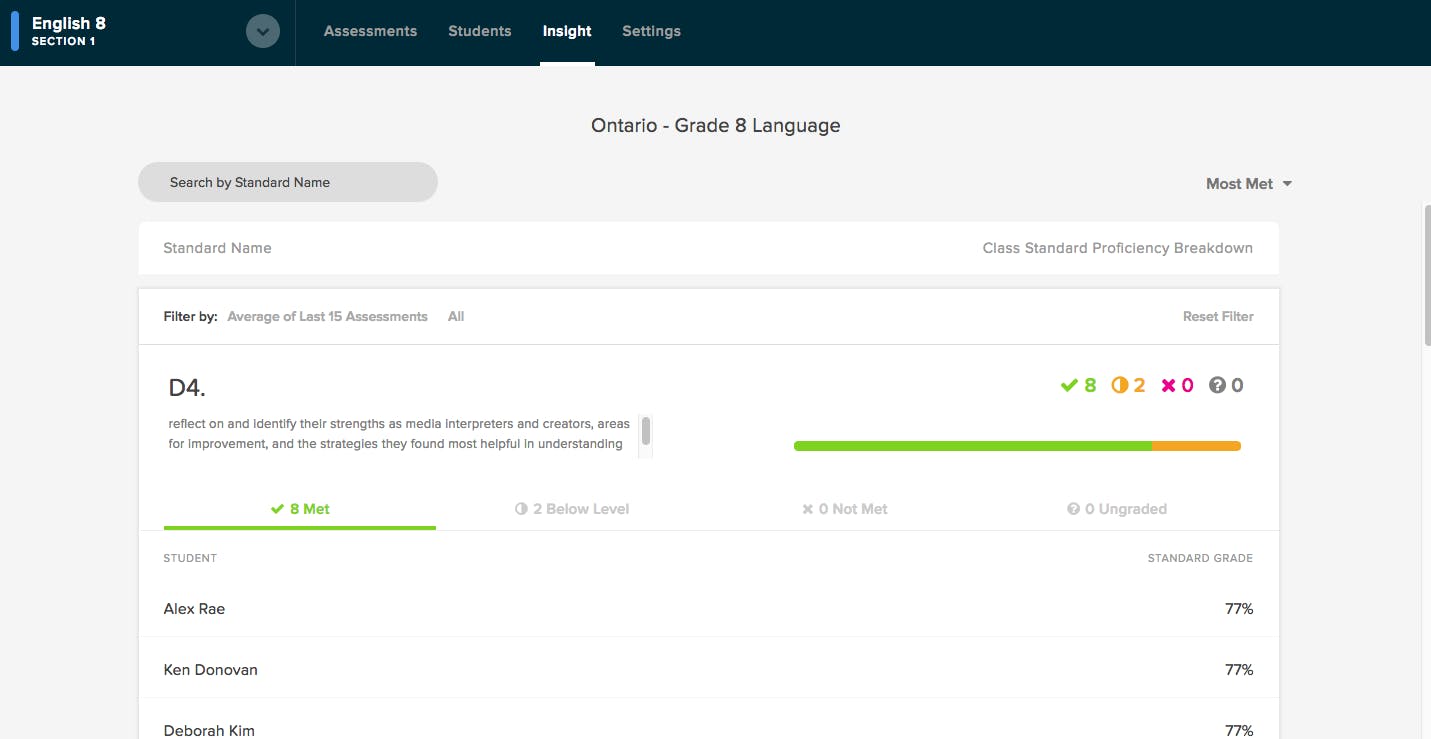The width and height of the screenshot is (1431, 739).
Task: Click the green portion of proficiency bar
Action: pos(973,446)
